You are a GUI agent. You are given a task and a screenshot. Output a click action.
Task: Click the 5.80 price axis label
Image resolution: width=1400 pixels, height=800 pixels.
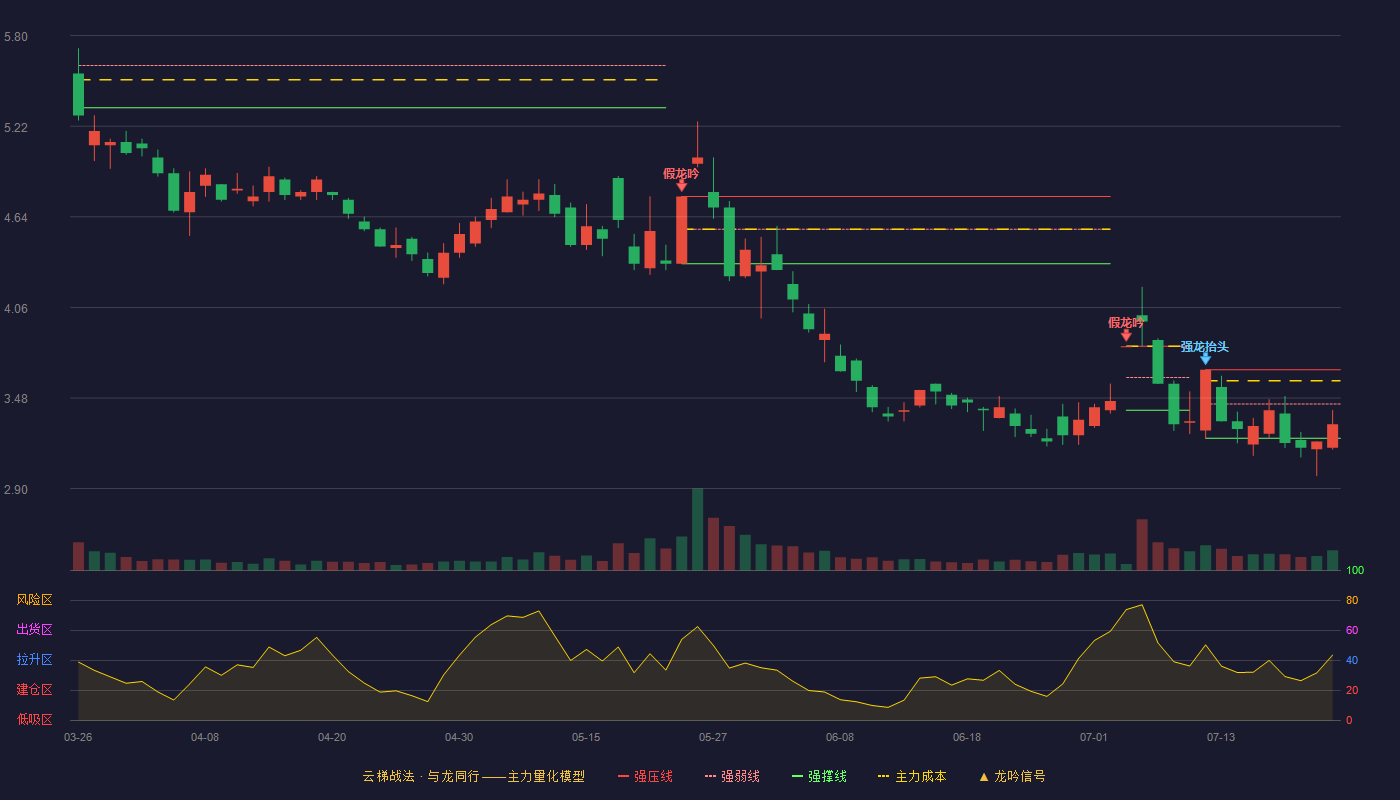16,37
